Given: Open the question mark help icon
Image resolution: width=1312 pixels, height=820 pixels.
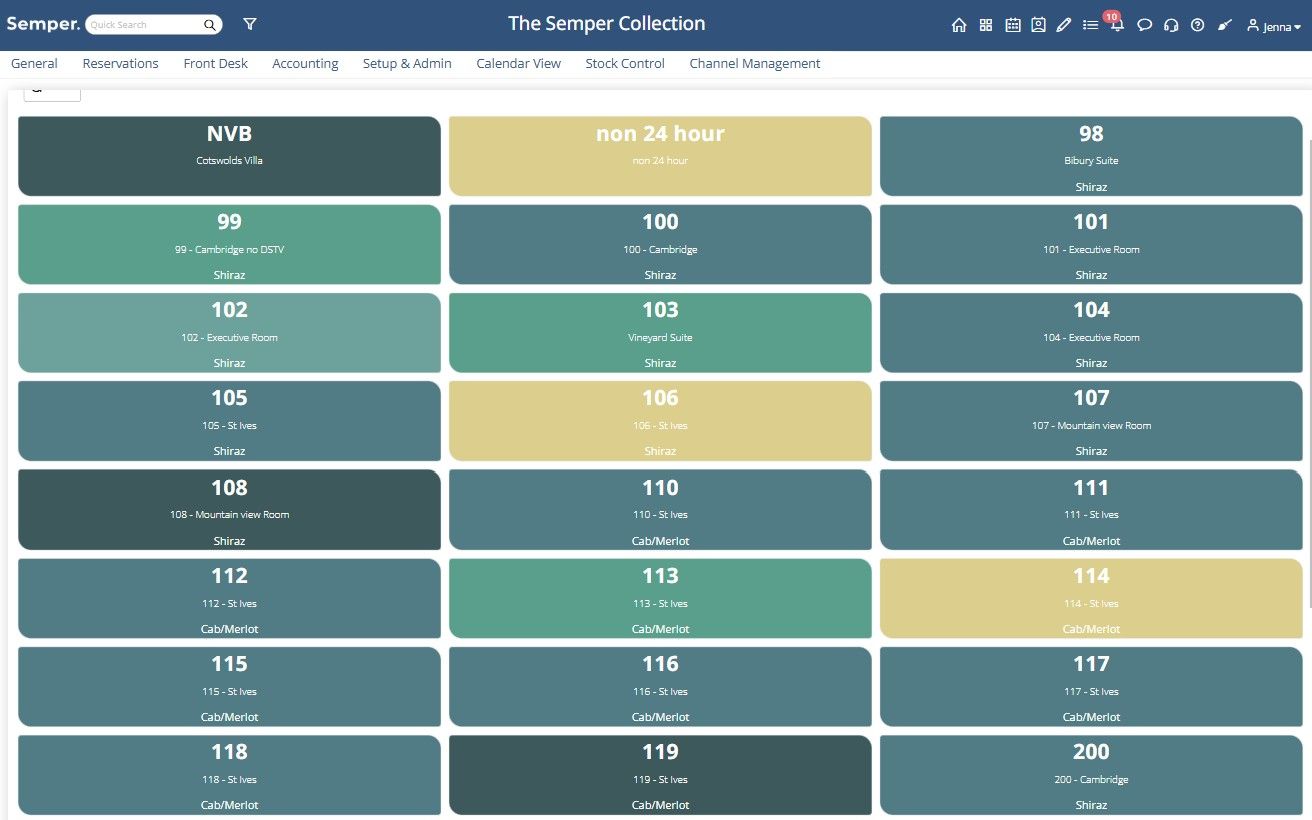Looking at the screenshot, I should point(1197,25).
